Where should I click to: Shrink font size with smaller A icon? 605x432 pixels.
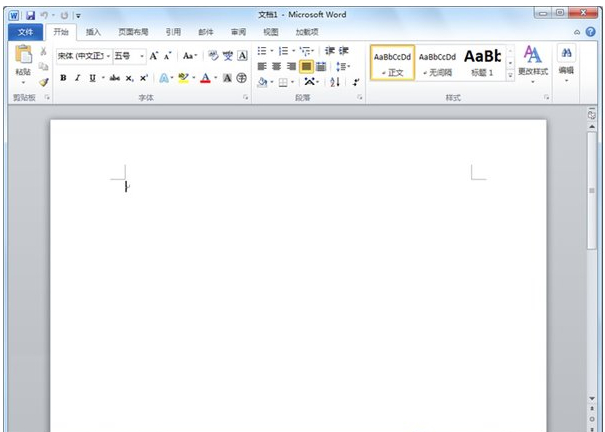(x=167, y=56)
